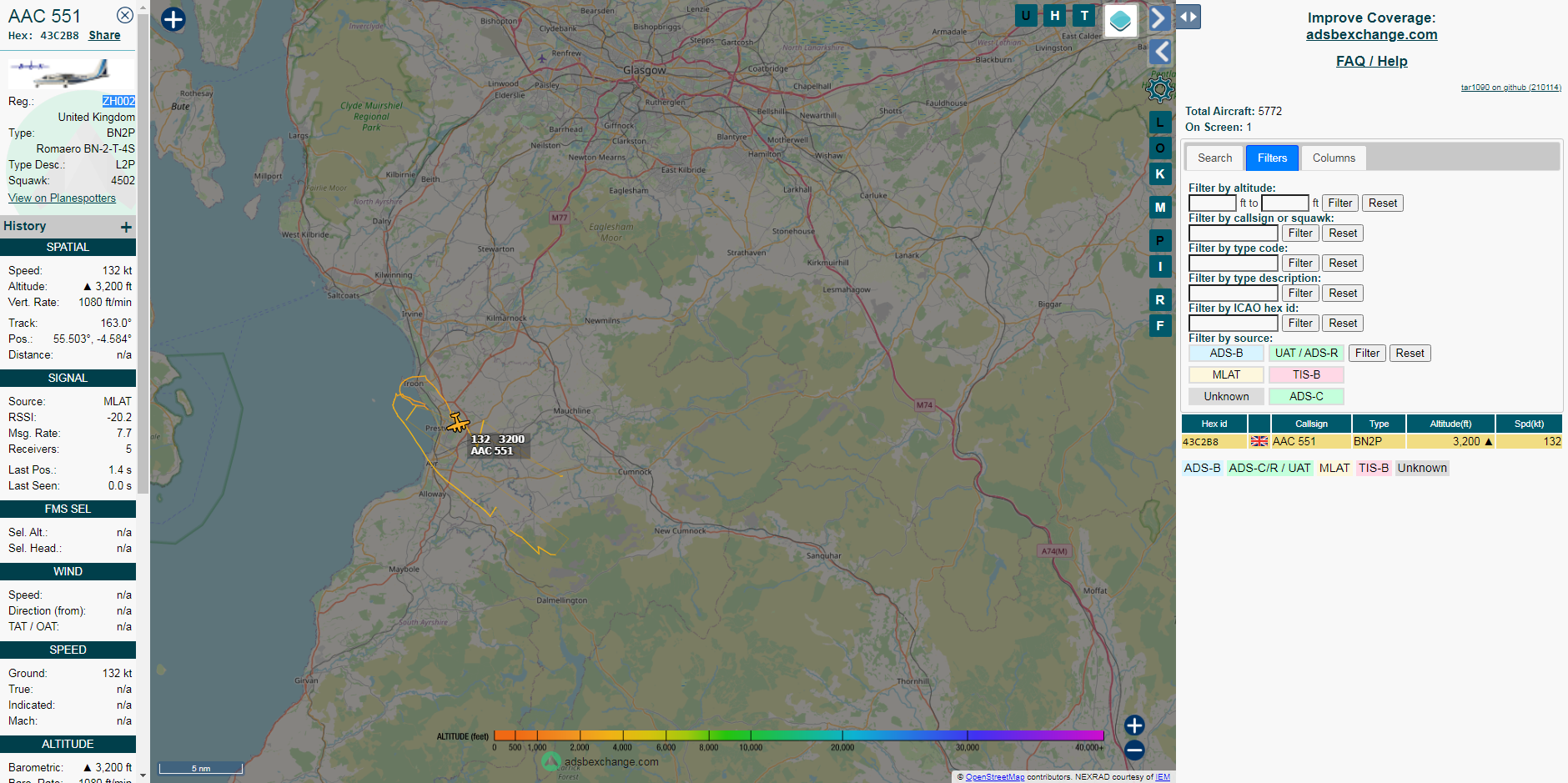Select ADS-B source filter

tap(1226, 353)
